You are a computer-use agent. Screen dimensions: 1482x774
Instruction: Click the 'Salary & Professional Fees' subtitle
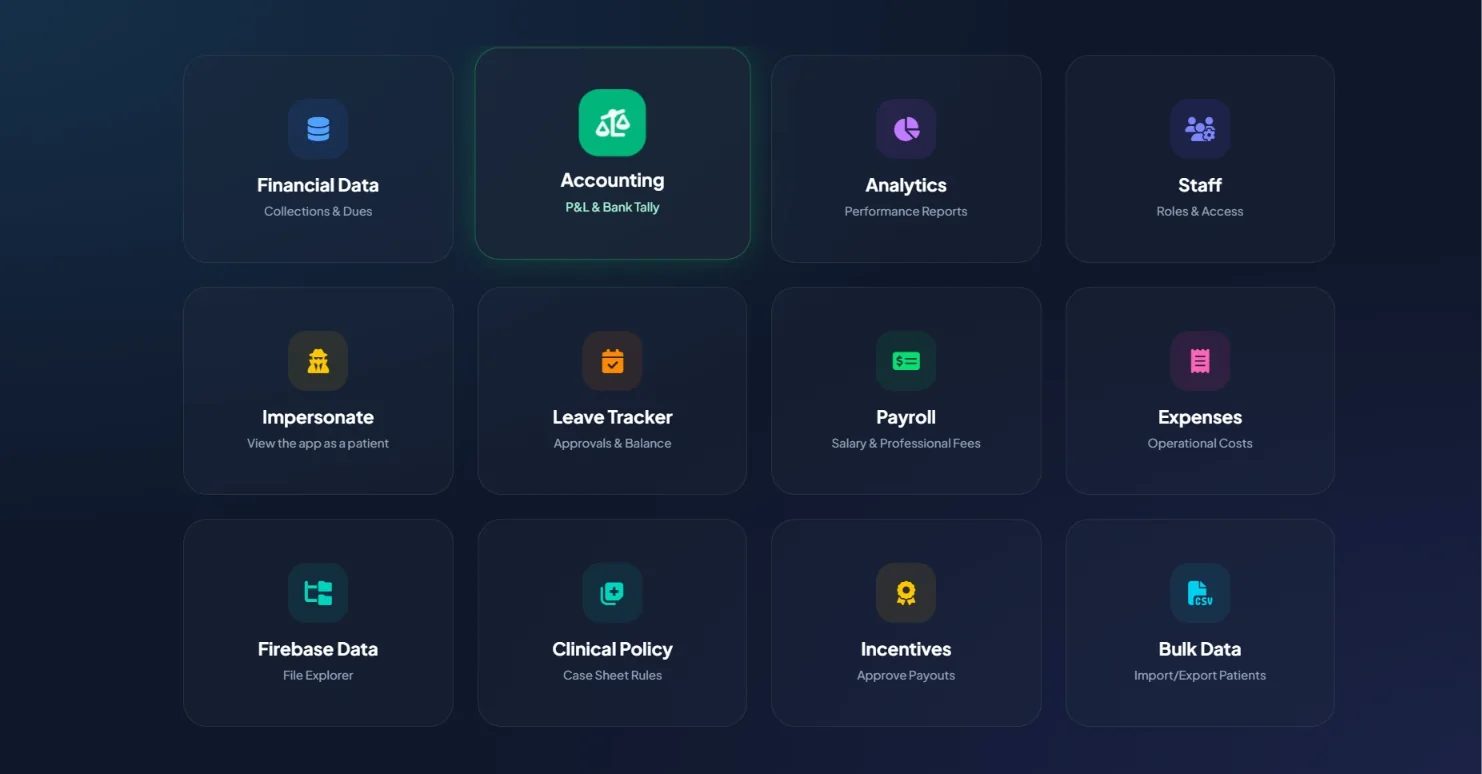click(x=906, y=443)
